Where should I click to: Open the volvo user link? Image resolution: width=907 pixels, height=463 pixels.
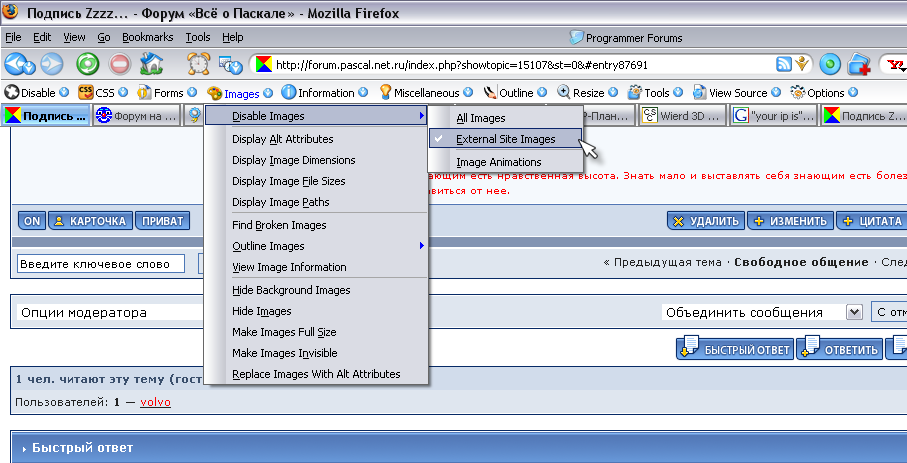(x=156, y=402)
